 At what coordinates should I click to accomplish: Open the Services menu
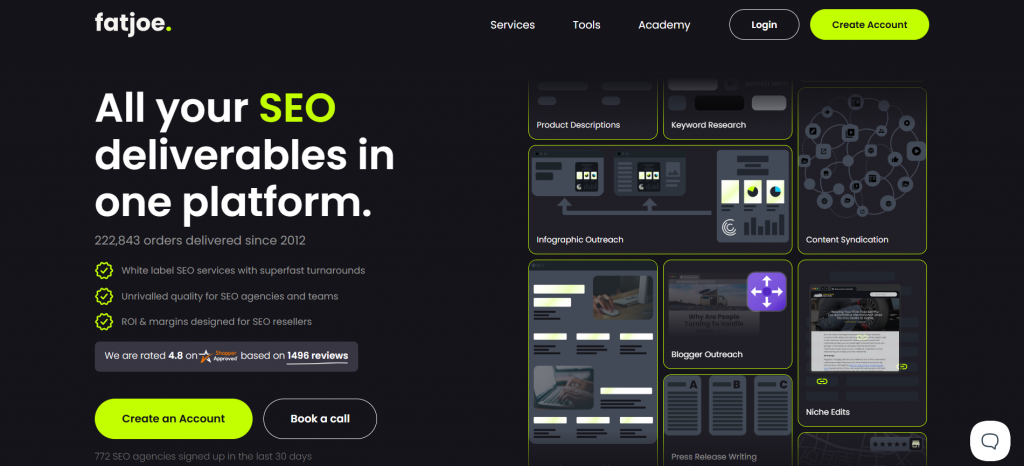tap(512, 25)
